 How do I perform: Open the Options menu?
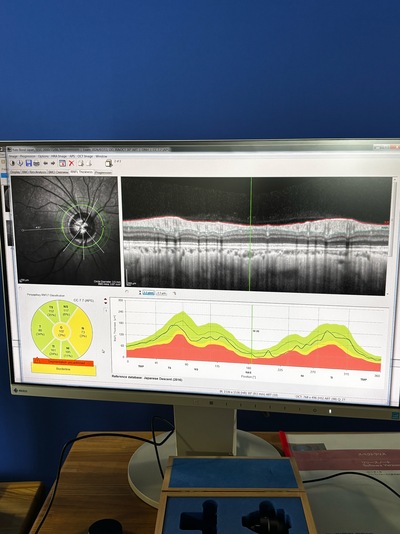pyautogui.click(x=43, y=156)
